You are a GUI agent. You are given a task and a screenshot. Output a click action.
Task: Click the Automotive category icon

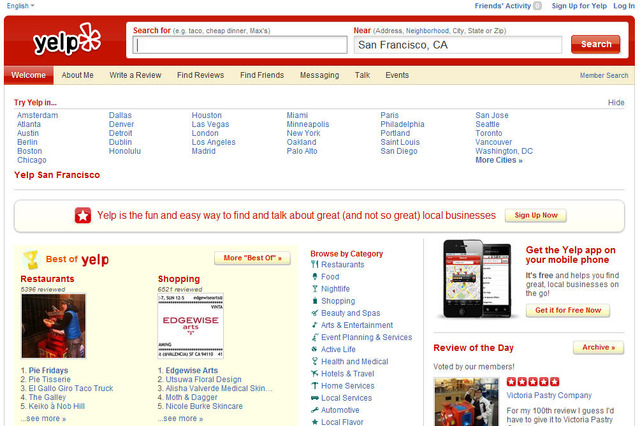click(315, 410)
